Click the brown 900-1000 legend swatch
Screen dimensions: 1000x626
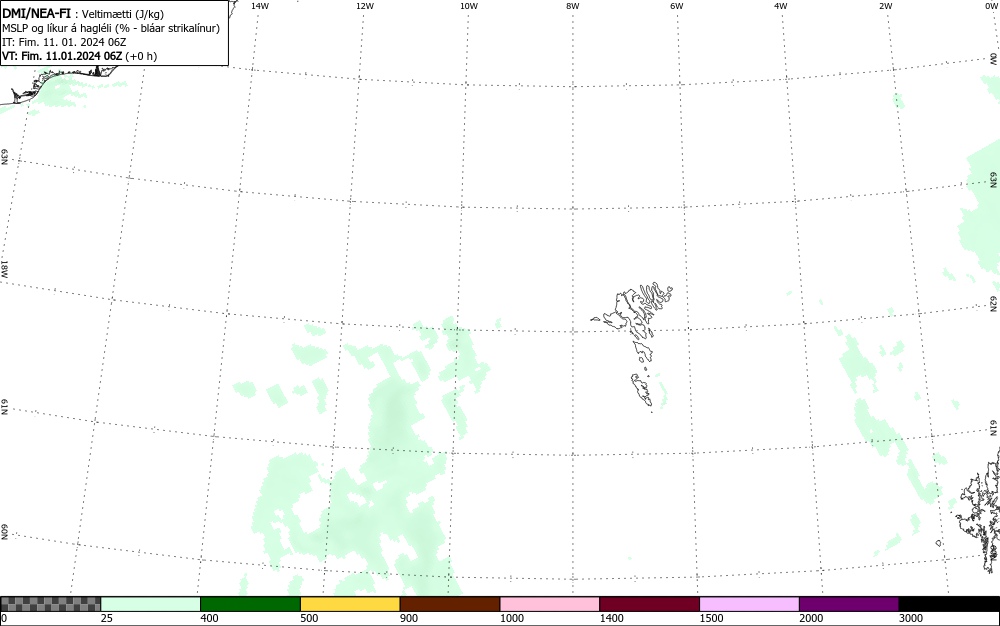point(450,604)
